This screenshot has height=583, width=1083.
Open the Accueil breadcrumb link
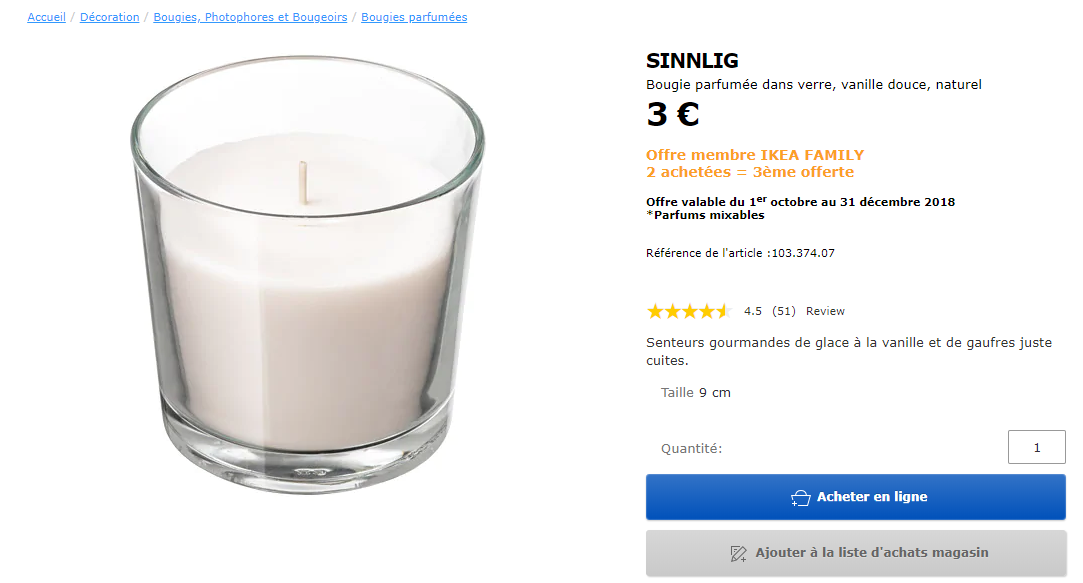46,17
